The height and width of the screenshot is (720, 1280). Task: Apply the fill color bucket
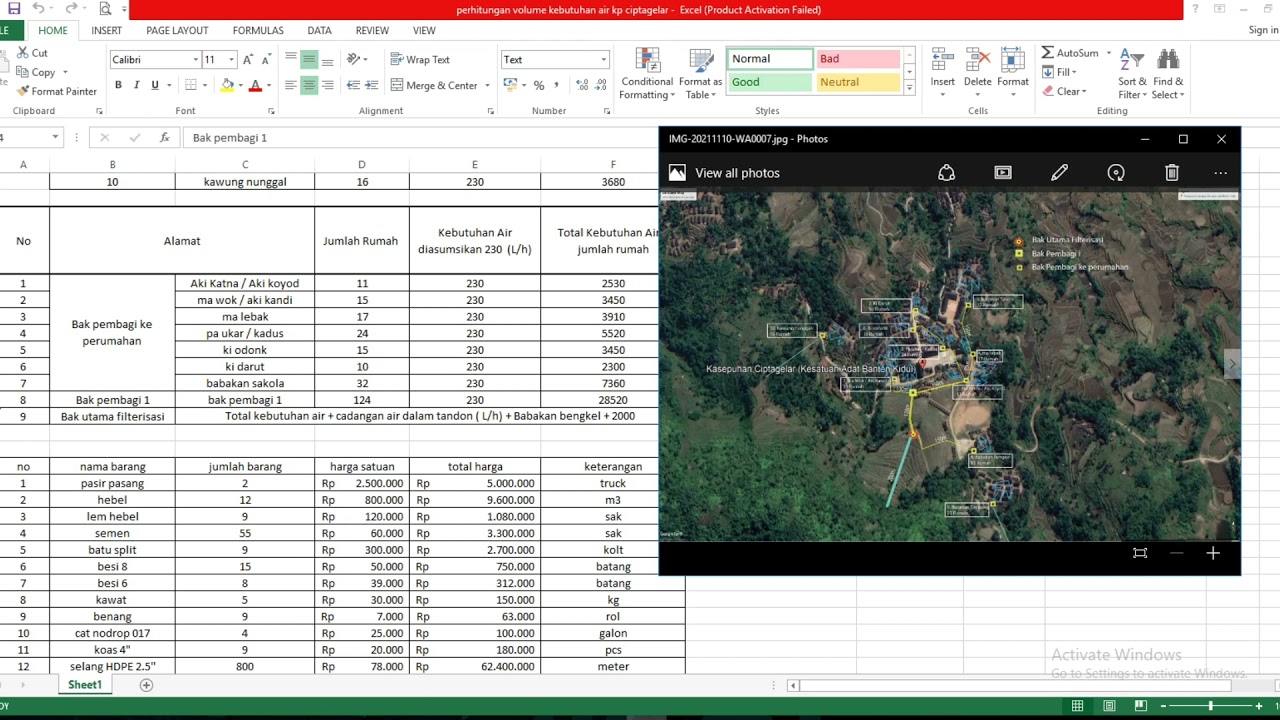[x=227, y=86]
